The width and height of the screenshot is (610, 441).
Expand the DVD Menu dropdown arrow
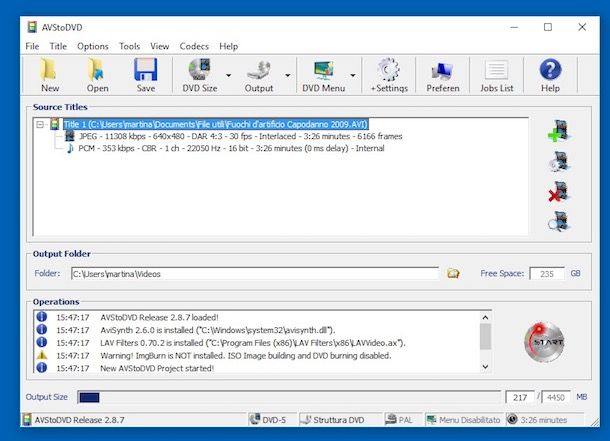tap(353, 75)
